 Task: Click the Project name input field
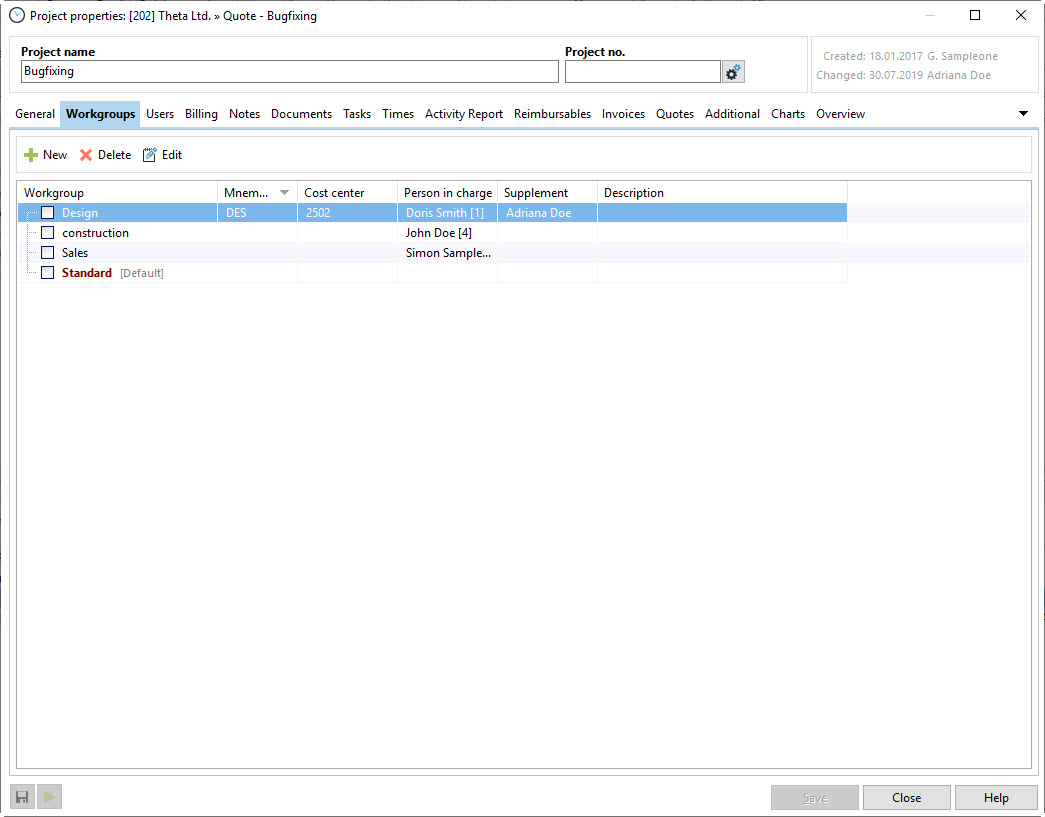point(289,72)
